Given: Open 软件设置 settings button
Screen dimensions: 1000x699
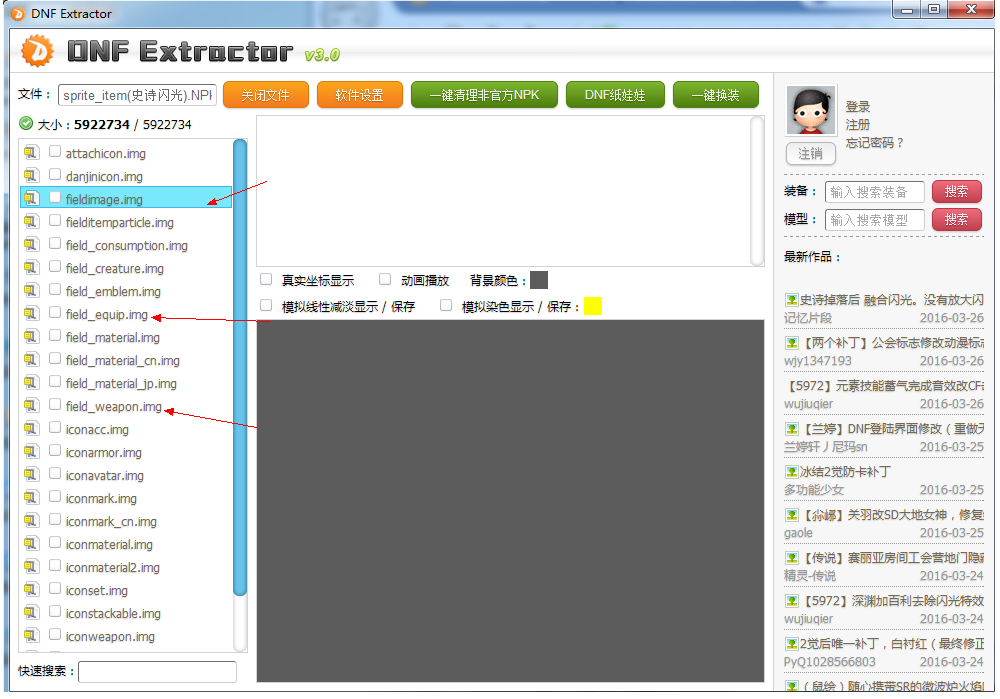Looking at the screenshot, I should (x=359, y=95).
